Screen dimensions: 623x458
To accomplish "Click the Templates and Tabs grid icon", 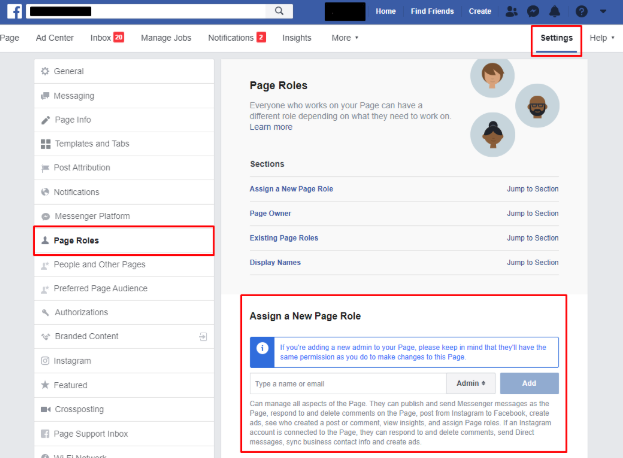I will [46, 144].
